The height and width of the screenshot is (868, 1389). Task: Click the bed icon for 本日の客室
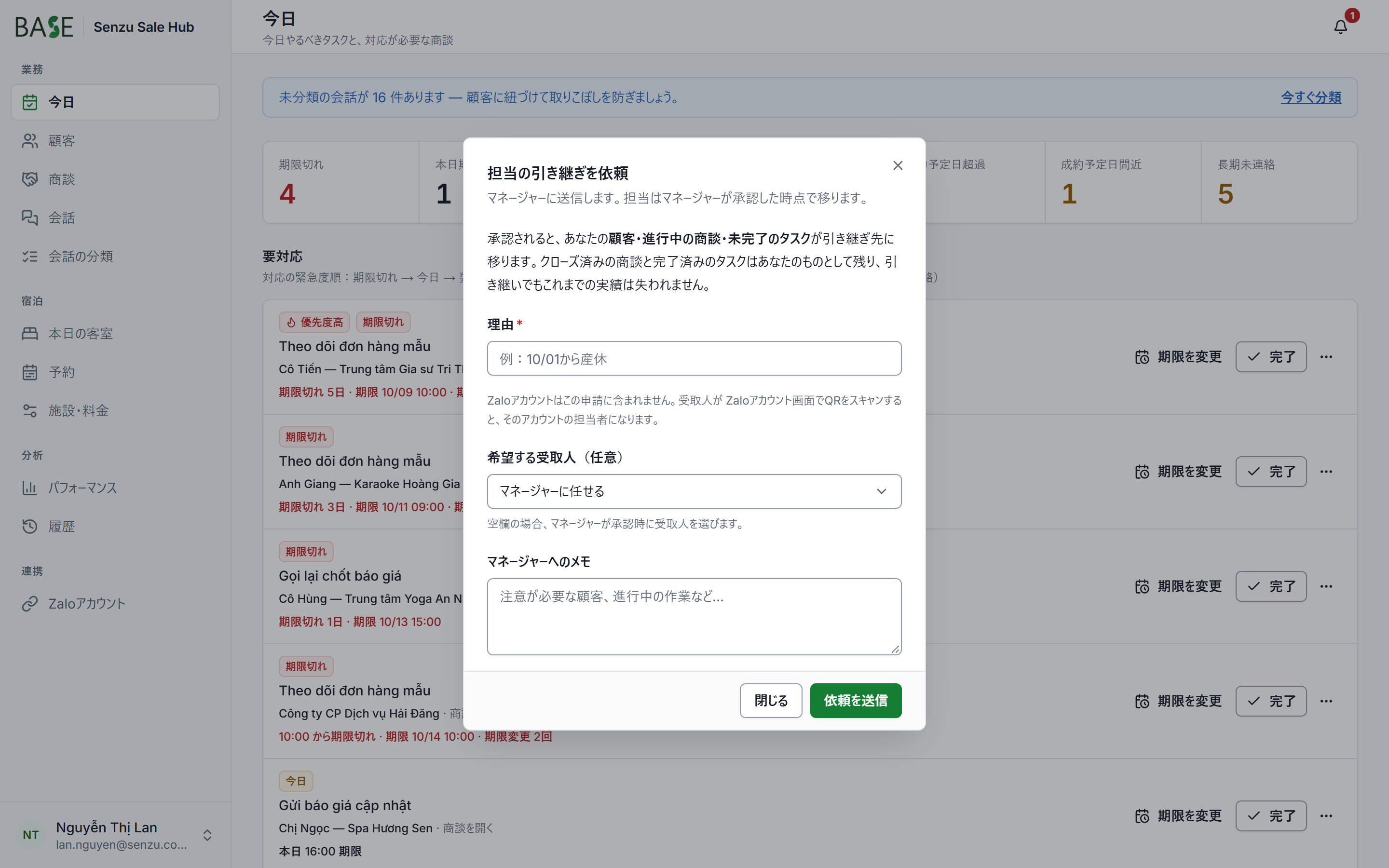tap(30, 334)
